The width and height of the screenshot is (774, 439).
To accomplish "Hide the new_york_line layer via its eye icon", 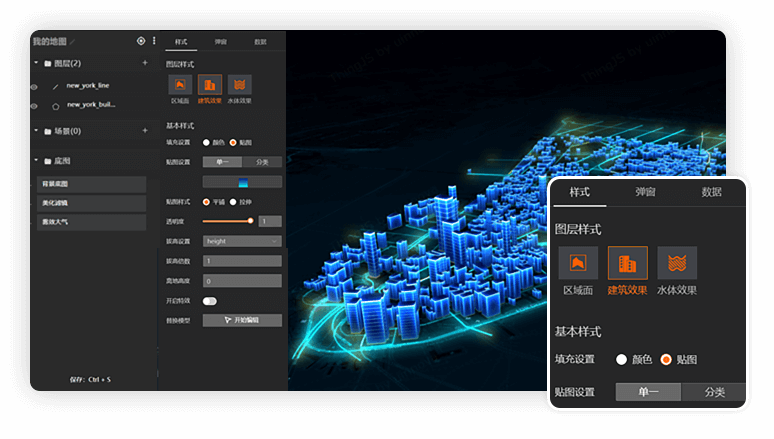I will (35, 87).
